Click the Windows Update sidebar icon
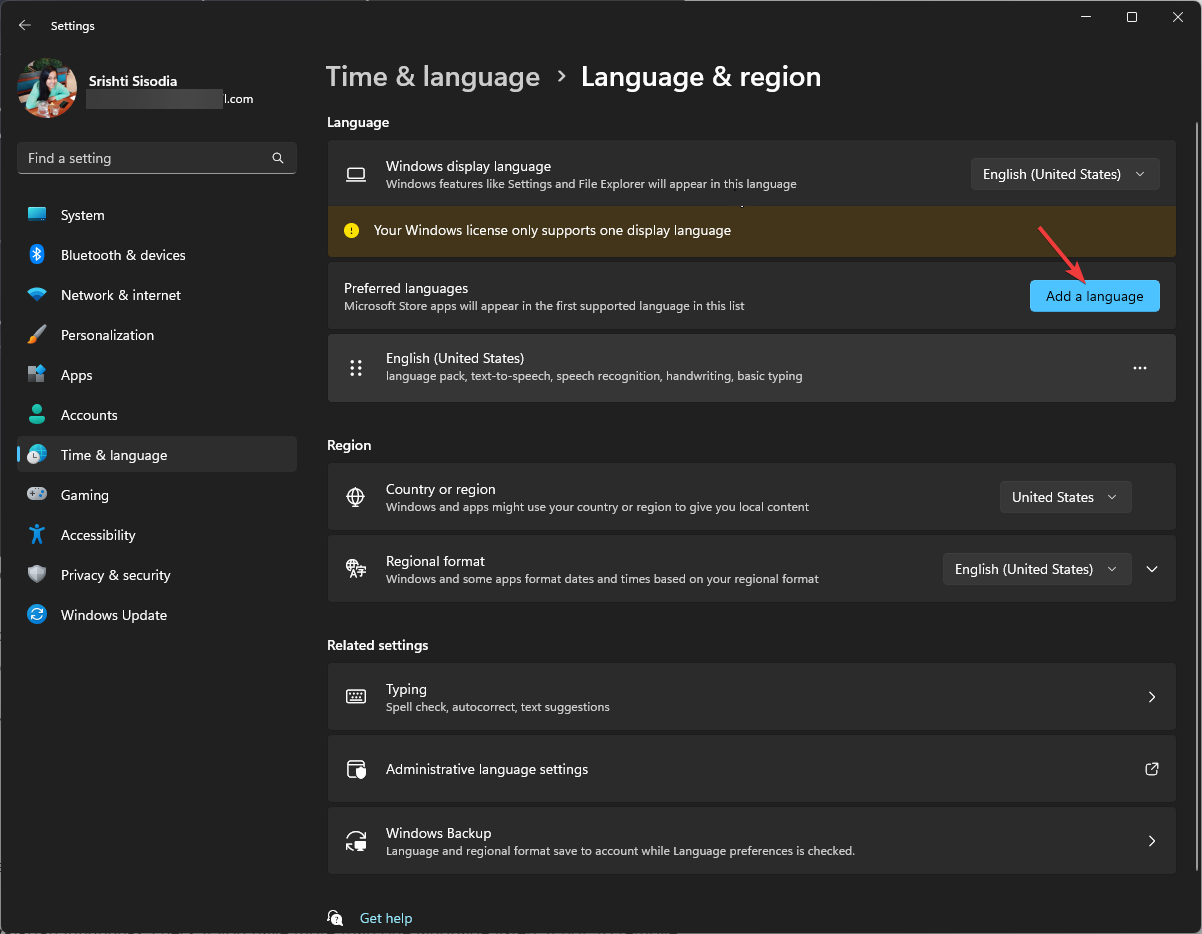The height and width of the screenshot is (934, 1202). pos(37,615)
